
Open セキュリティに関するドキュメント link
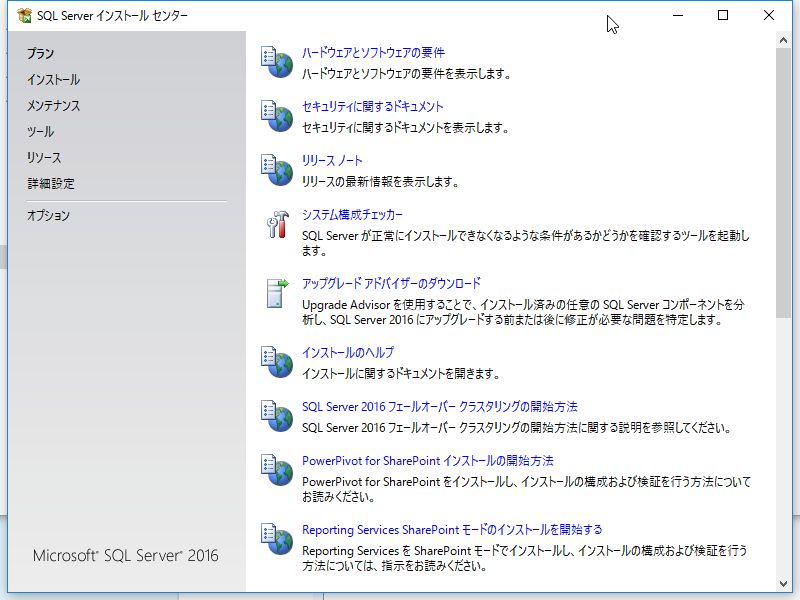372,107
